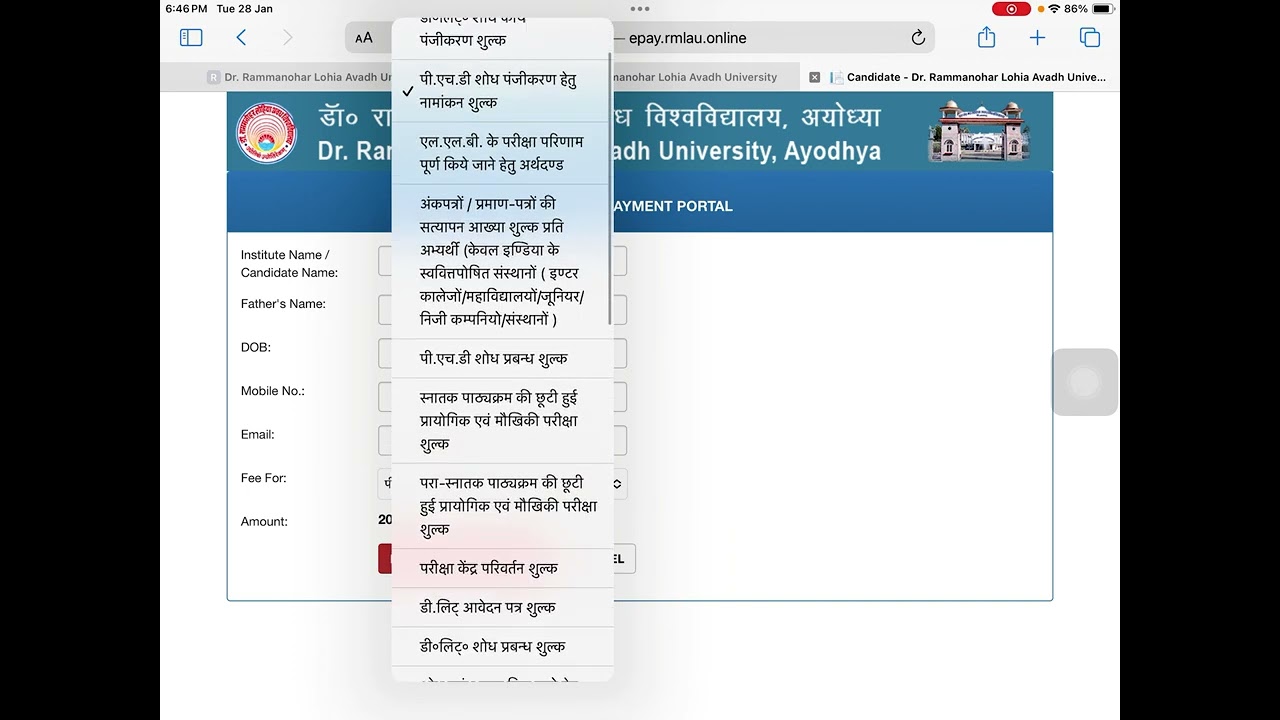The height and width of the screenshot is (720, 1280).
Task: Click the 'Father's Name:' label
Action: (283, 304)
